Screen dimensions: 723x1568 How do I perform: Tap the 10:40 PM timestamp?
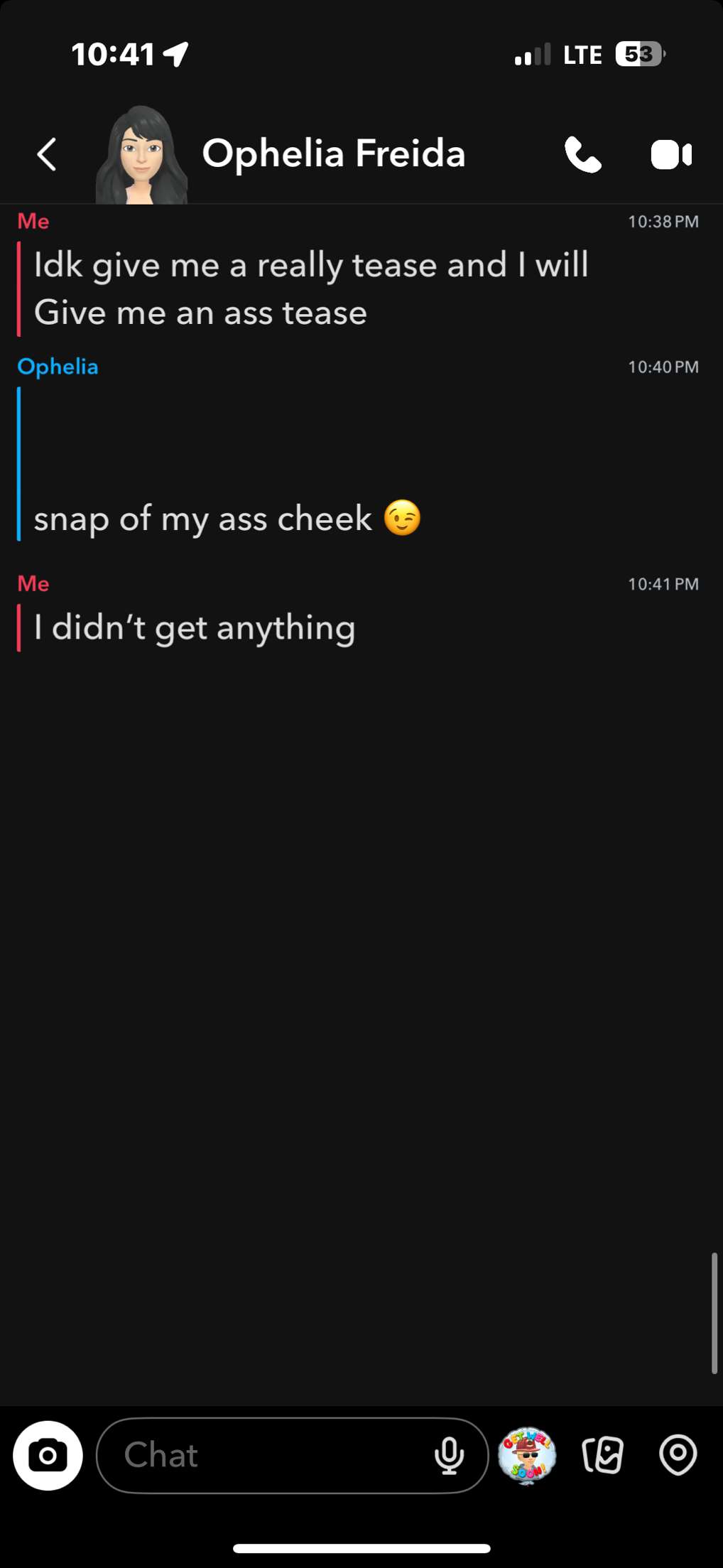point(663,367)
